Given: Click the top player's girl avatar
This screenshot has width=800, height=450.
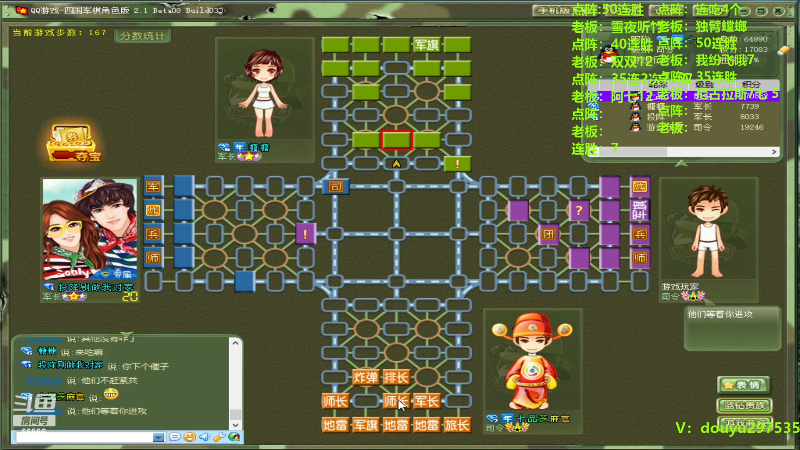Looking at the screenshot, I should [x=263, y=92].
